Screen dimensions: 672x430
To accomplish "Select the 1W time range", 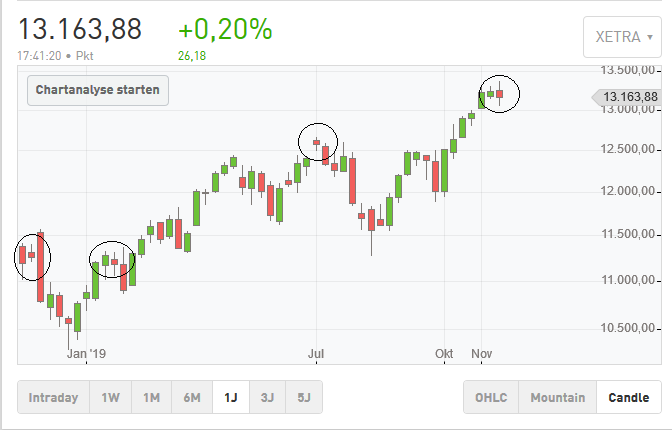I will click(110, 397).
